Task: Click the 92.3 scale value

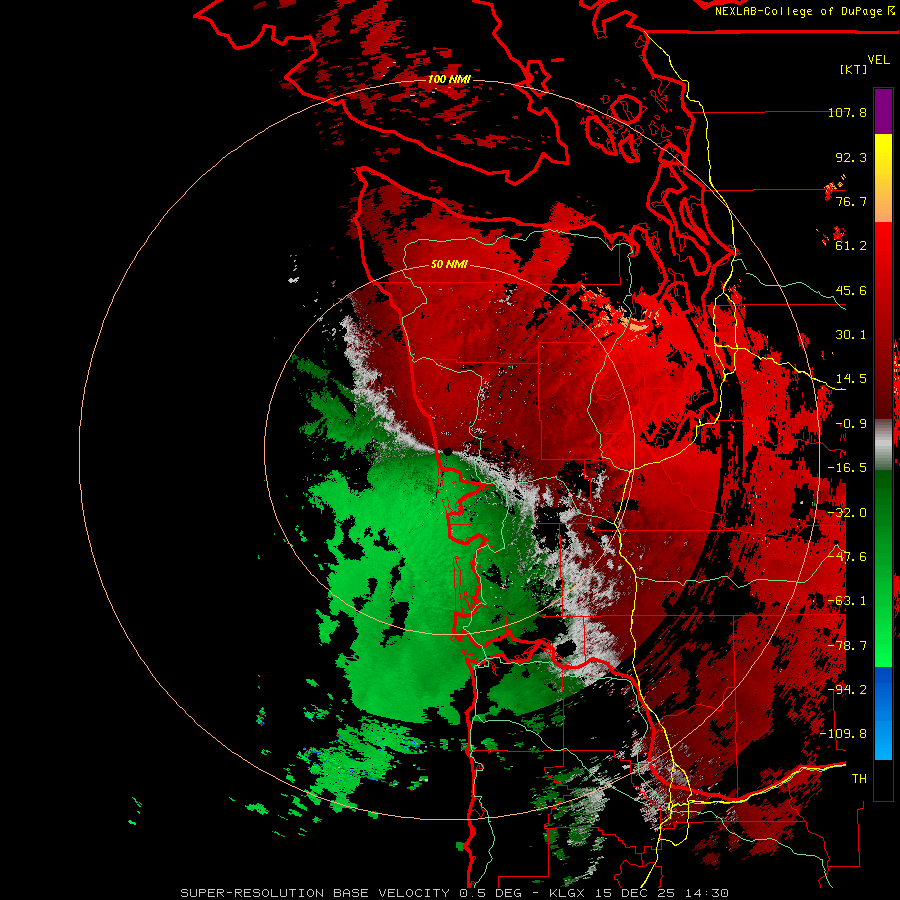Action: (x=851, y=157)
